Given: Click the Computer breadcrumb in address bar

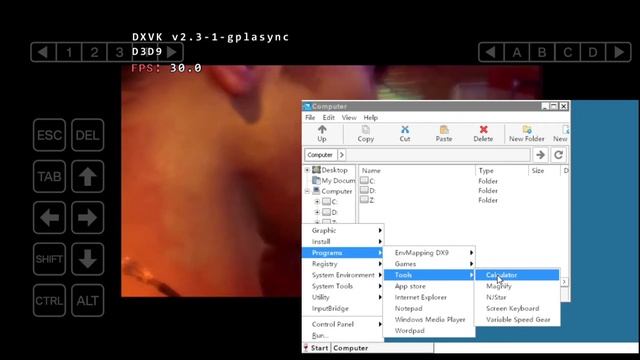Looking at the screenshot, I should (320, 155).
